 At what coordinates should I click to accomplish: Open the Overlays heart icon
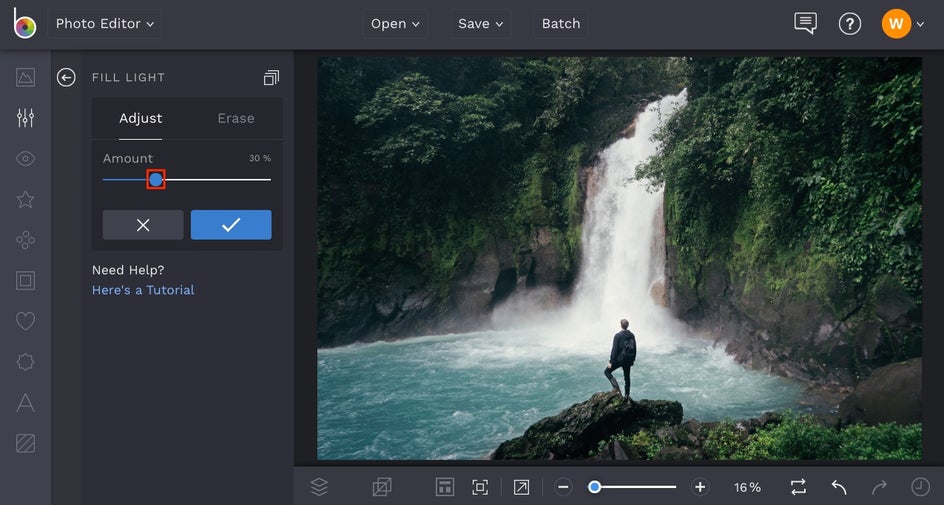pos(25,321)
